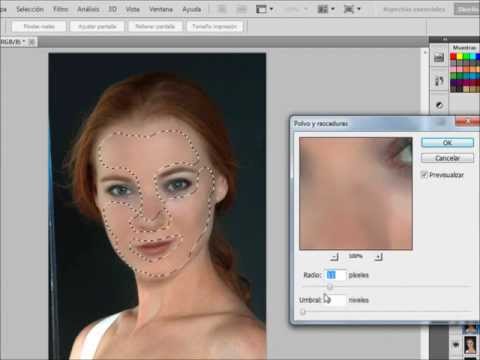Select the Aspectos esenciales workspace

click(x=414, y=9)
